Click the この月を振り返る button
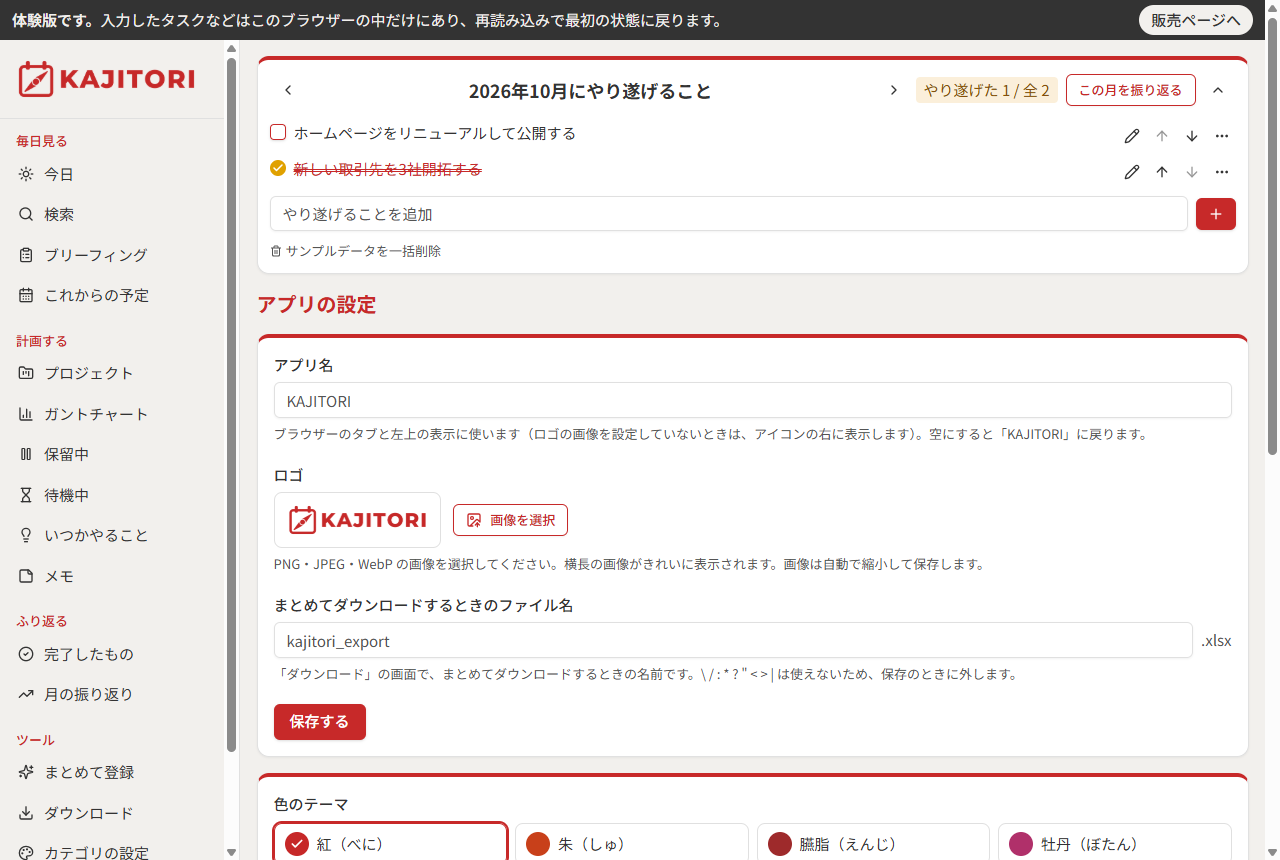Image resolution: width=1280 pixels, height=860 pixels. (1131, 90)
